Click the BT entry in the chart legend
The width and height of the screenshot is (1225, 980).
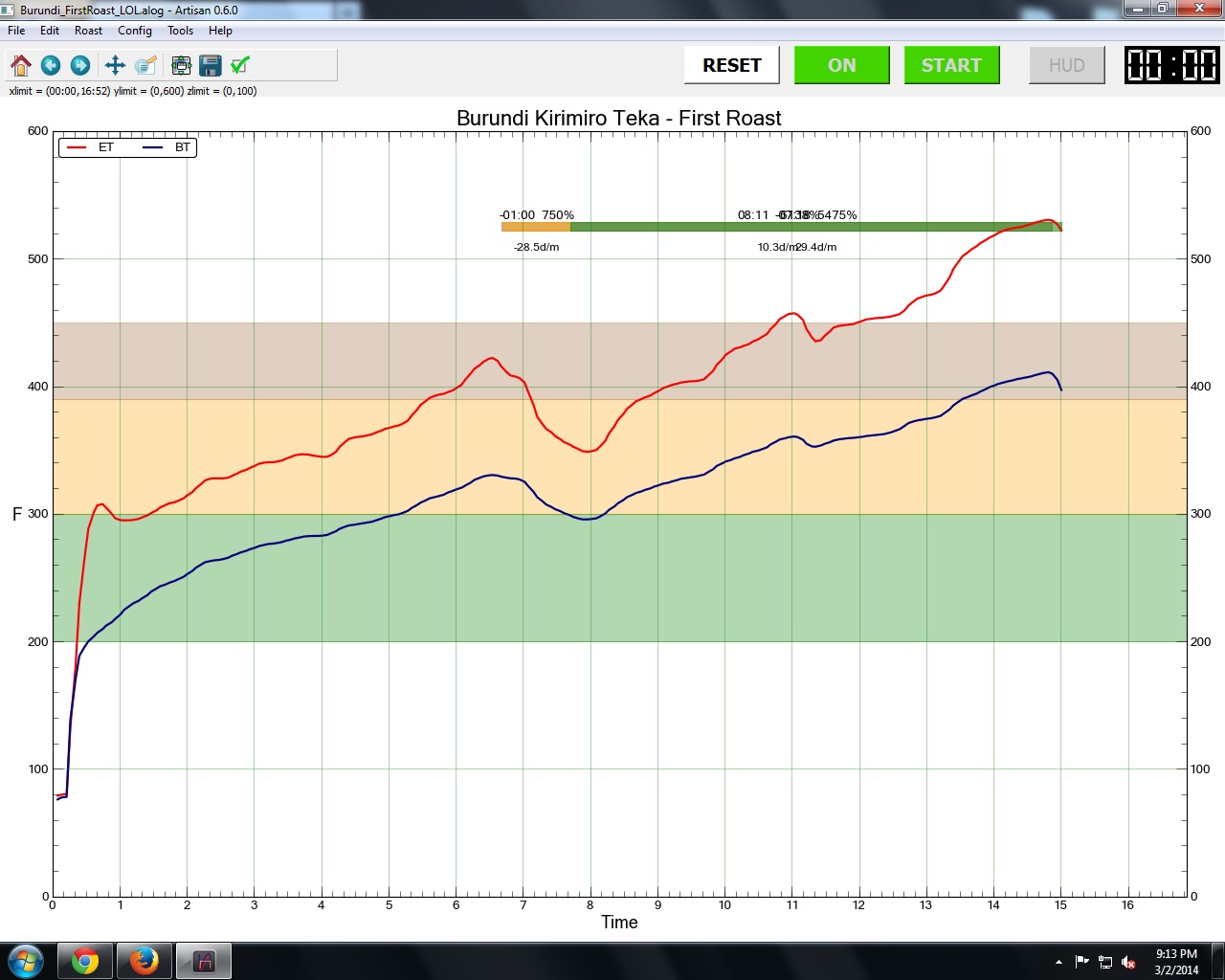pyautogui.click(x=167, y=147)
